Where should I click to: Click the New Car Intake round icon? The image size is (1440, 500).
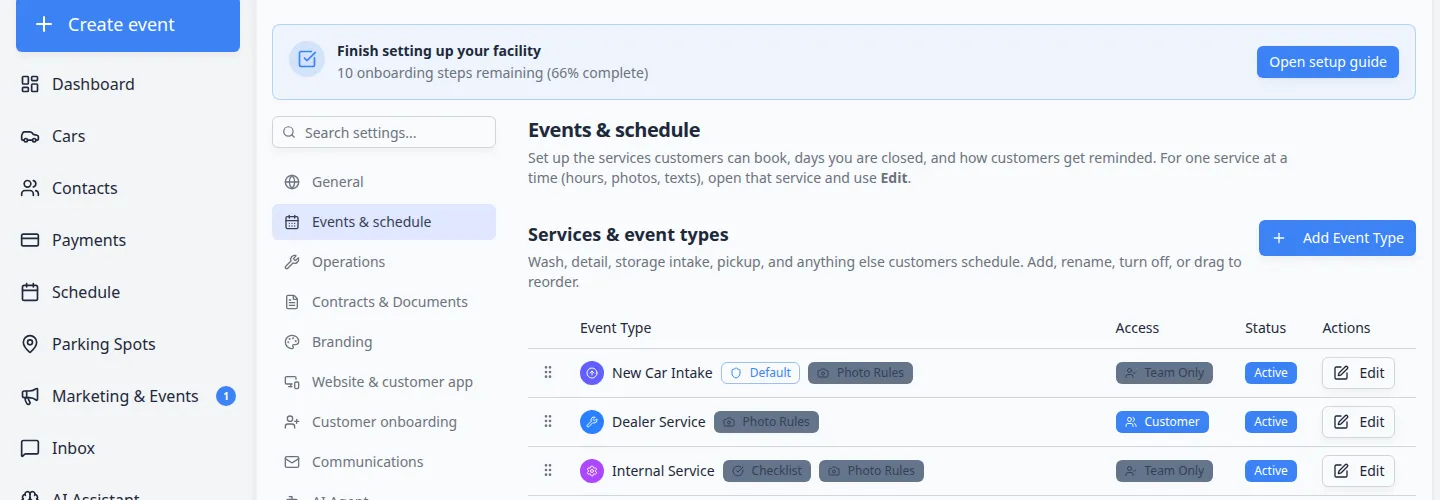point(592,373)
